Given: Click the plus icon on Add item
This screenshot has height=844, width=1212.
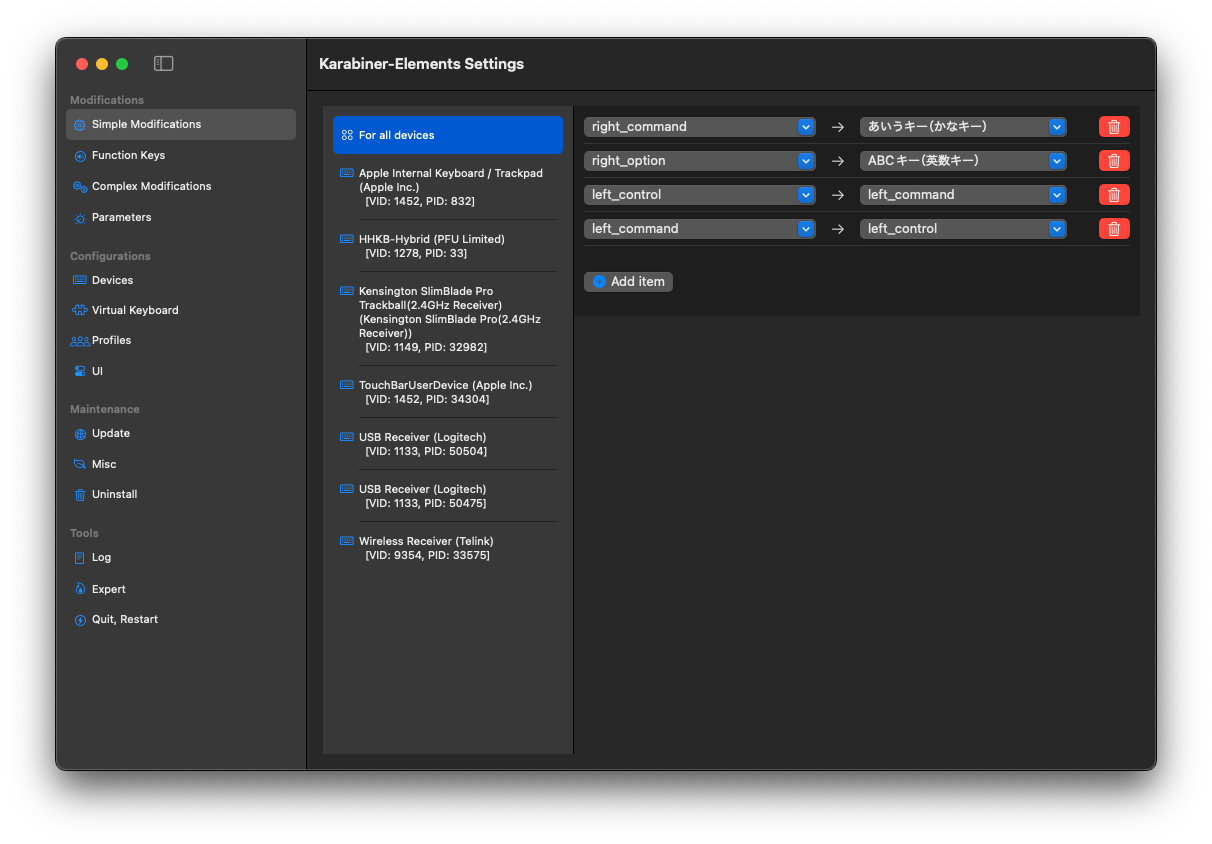Looking at the screenshot, I should (x=599, y=282).
